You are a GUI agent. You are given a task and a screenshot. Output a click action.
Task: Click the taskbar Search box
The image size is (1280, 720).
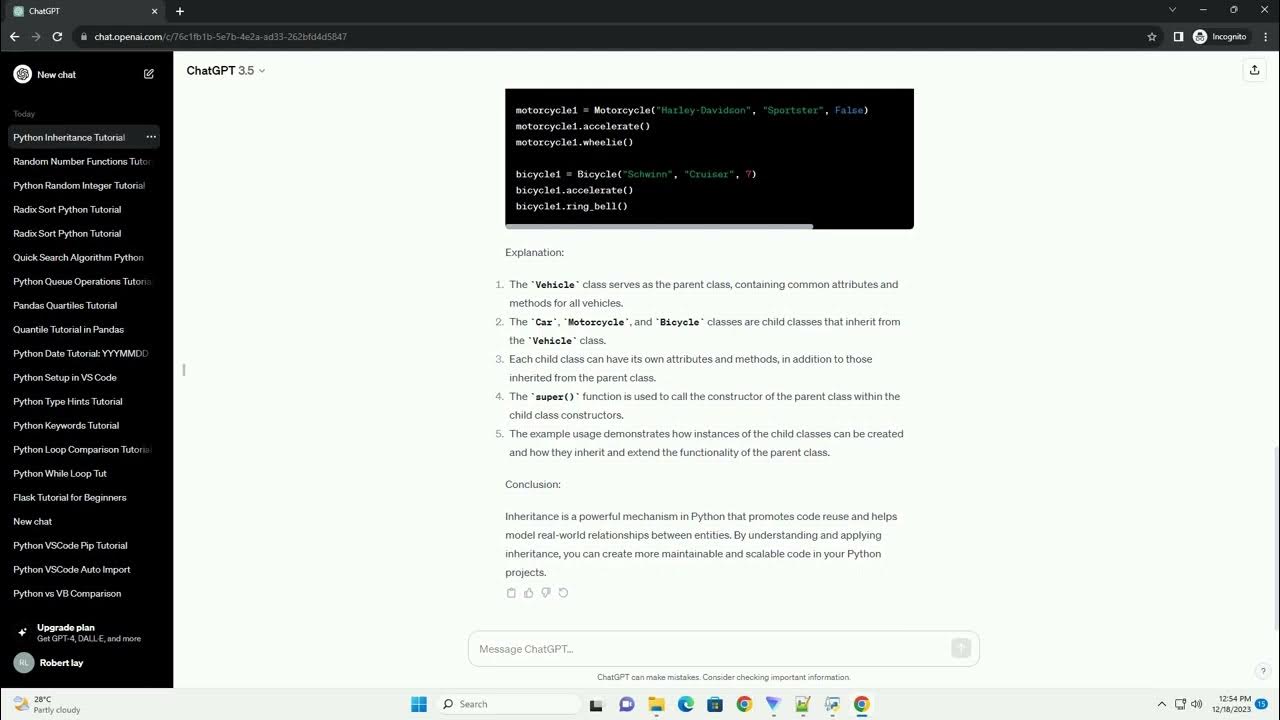pos(508,704)
